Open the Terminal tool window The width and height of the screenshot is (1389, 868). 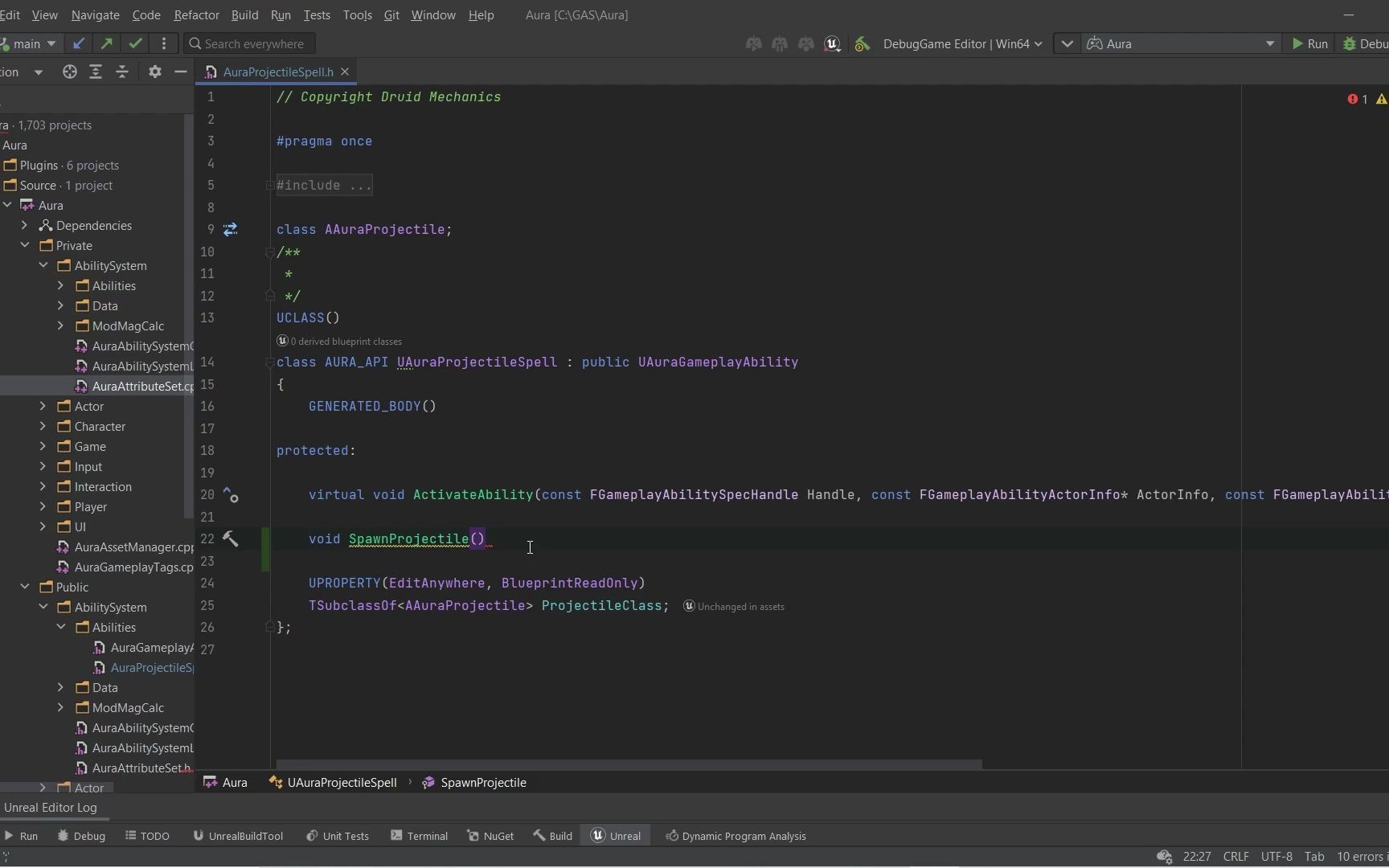click(420, 836)
